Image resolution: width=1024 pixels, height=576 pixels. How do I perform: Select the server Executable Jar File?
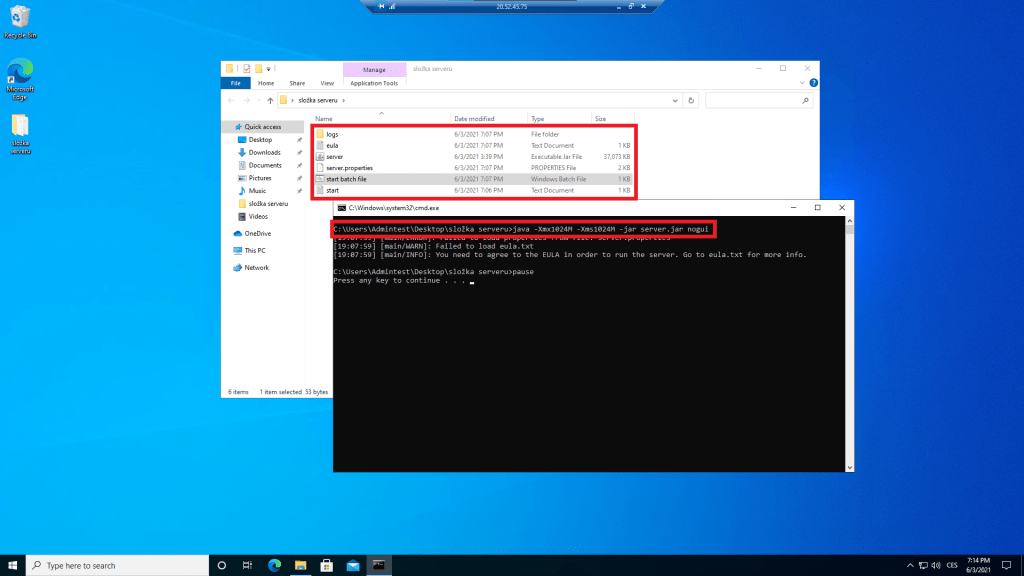(x=335, y=157)
